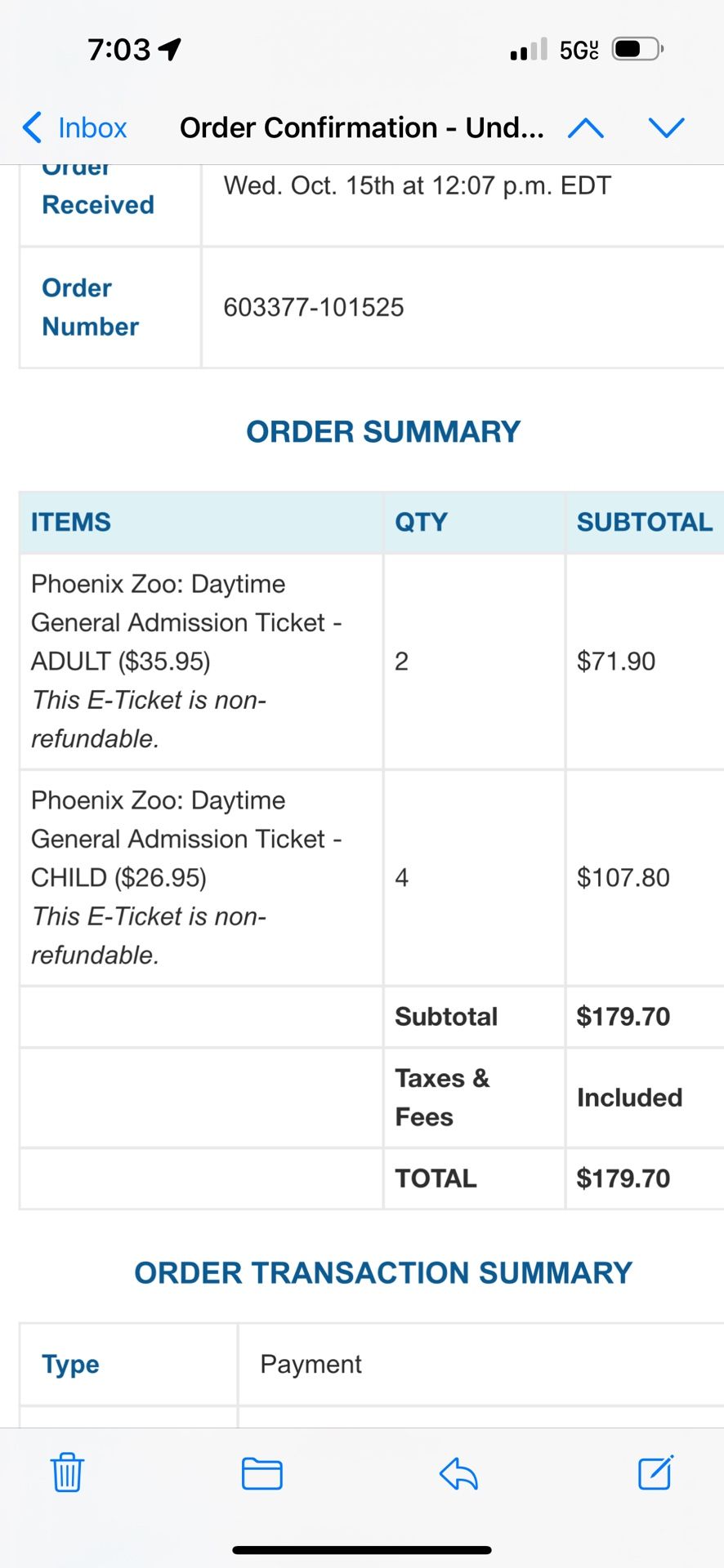Select the back chevron beside Inbox
724x1568 pixels.
point(30,127)
